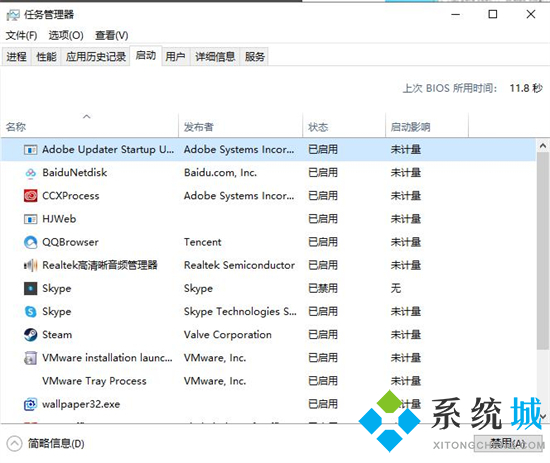550x463 pixels.
Task: Collapse to brief info with circle arrow
Action: pyautogui.click(x=14, y=444)
